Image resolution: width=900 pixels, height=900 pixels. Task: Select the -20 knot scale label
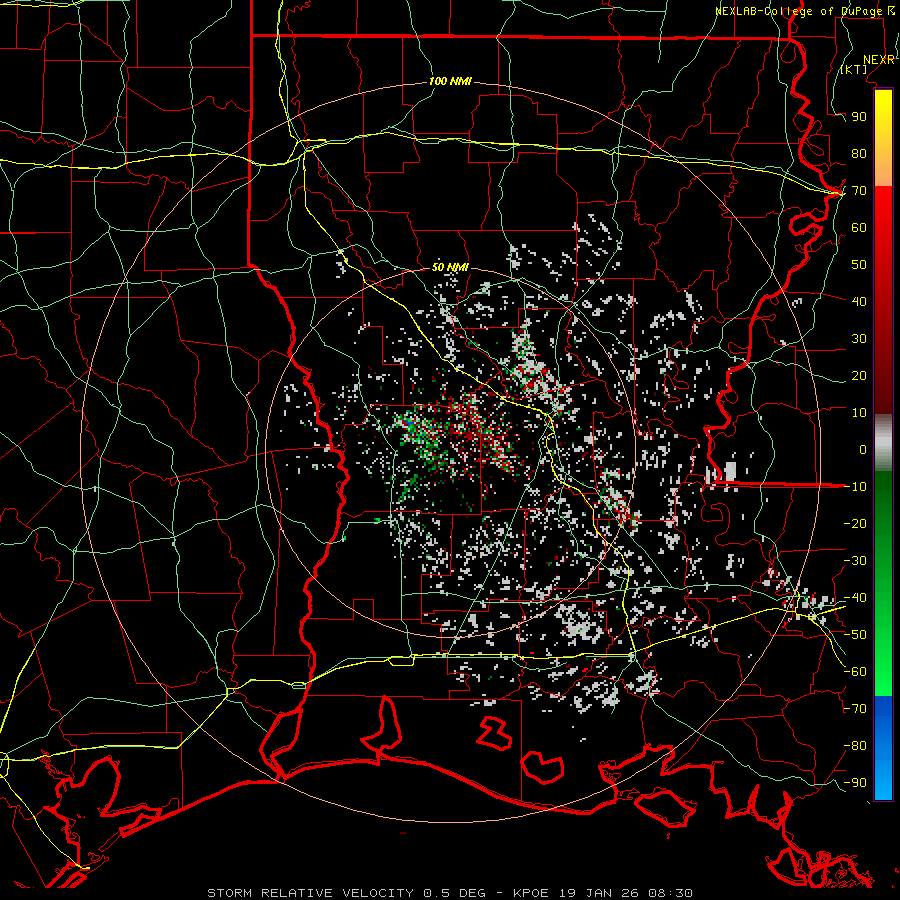point(855,524)
